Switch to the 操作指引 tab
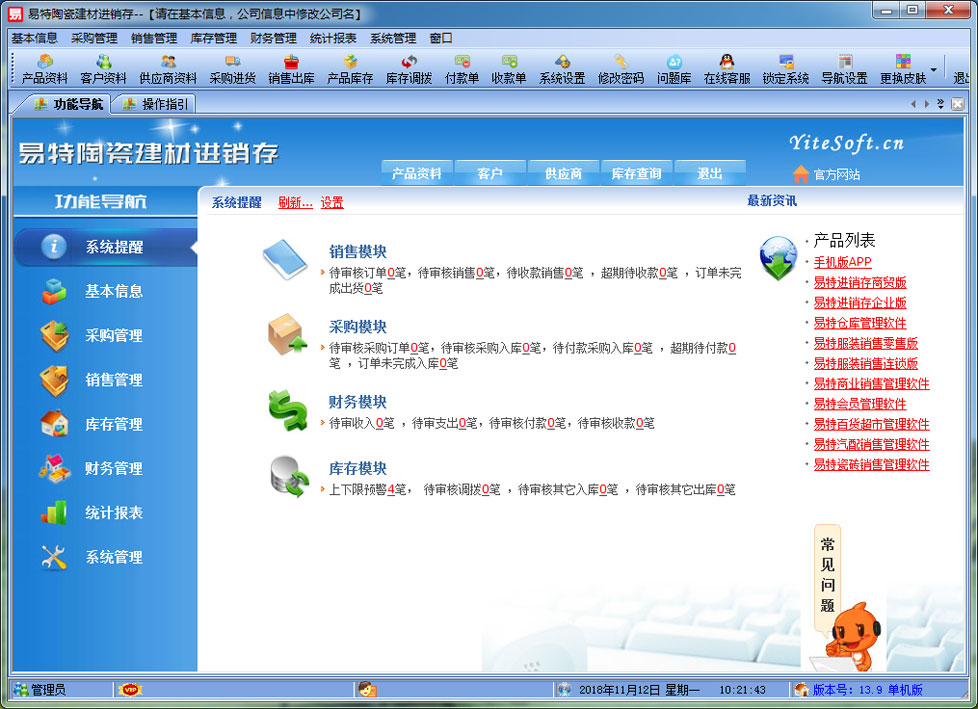The image size is (978, 709). point(155,104)
